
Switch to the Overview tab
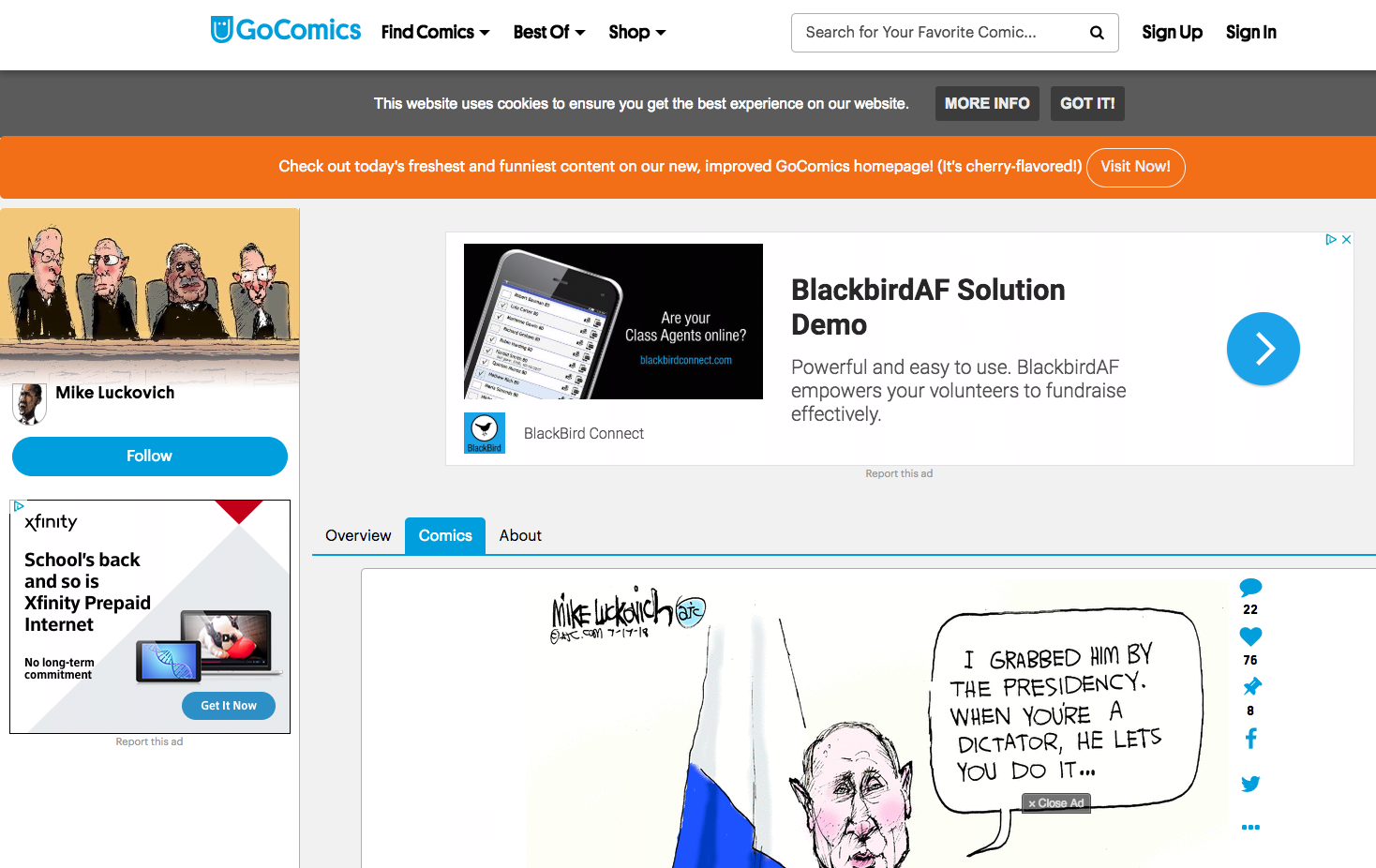[358, 535]
